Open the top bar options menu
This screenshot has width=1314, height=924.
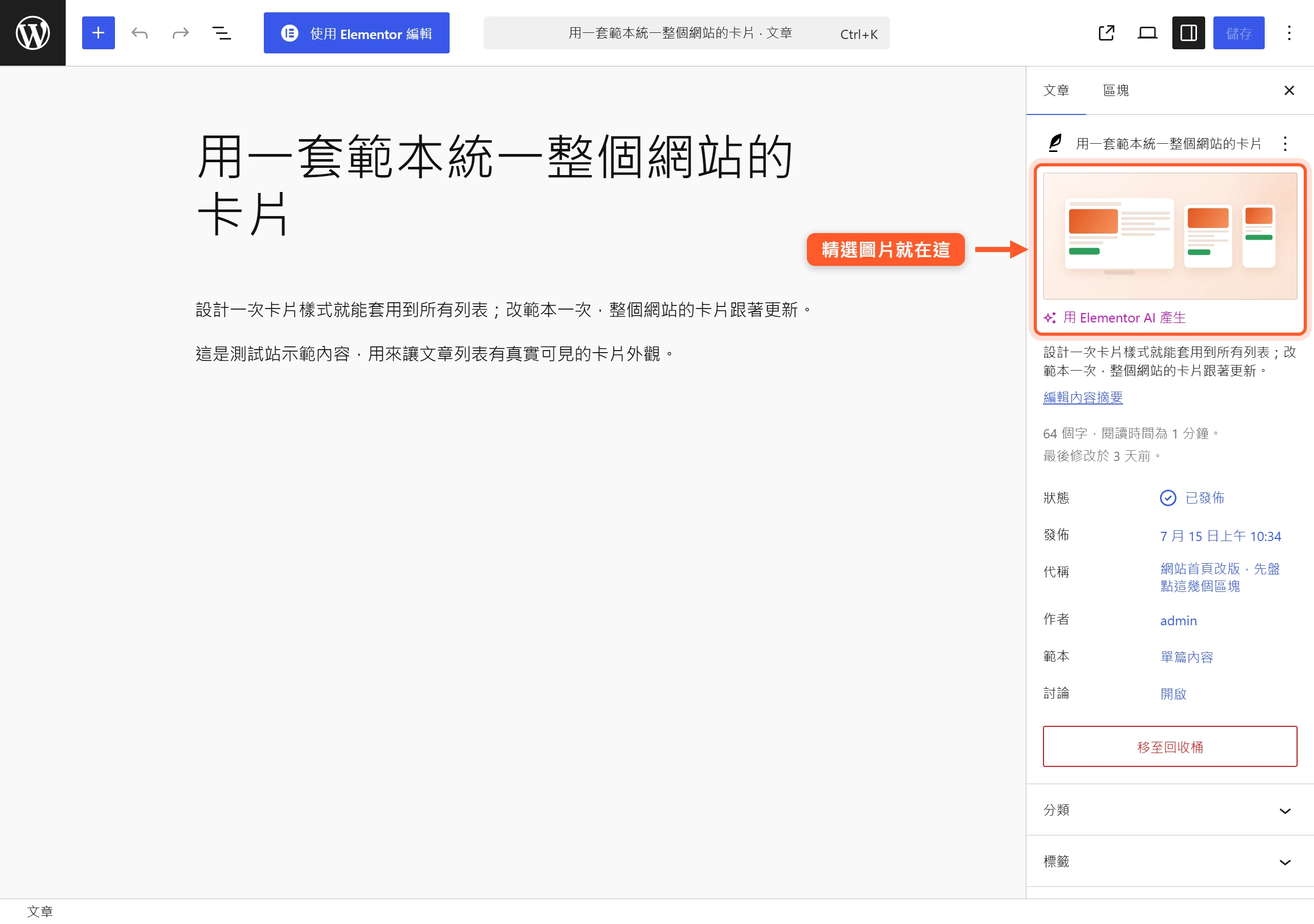click(1289, 33)
